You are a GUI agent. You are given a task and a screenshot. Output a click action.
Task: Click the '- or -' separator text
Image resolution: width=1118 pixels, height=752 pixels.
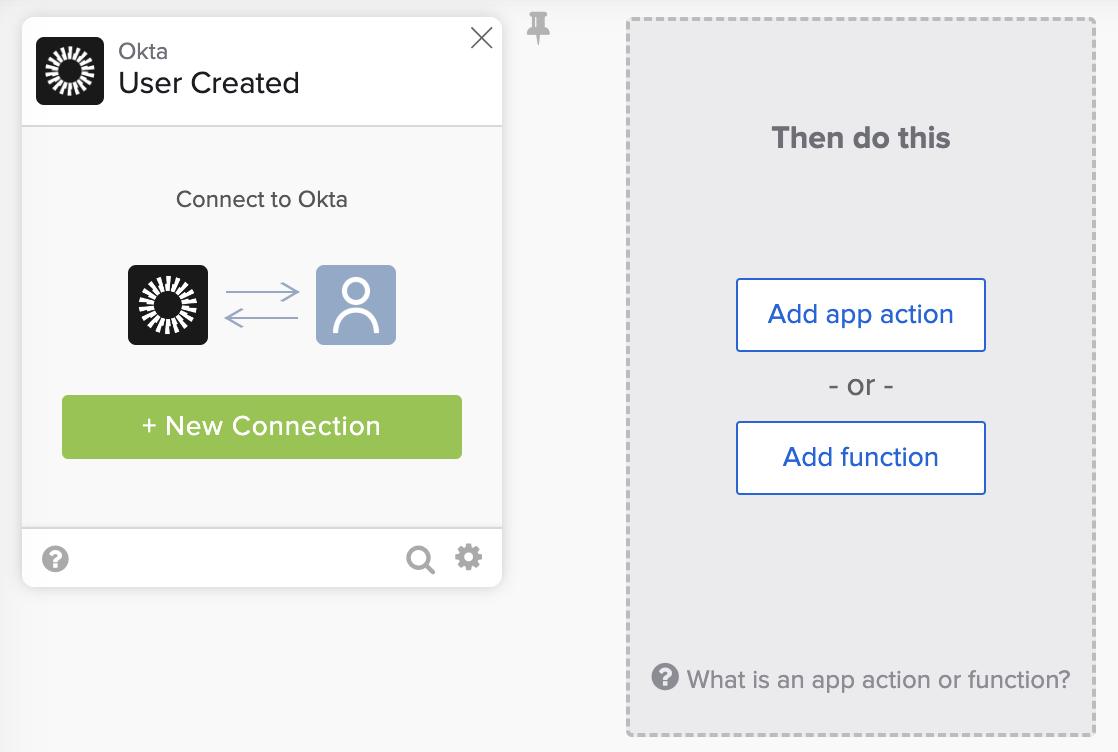[861, 386]
